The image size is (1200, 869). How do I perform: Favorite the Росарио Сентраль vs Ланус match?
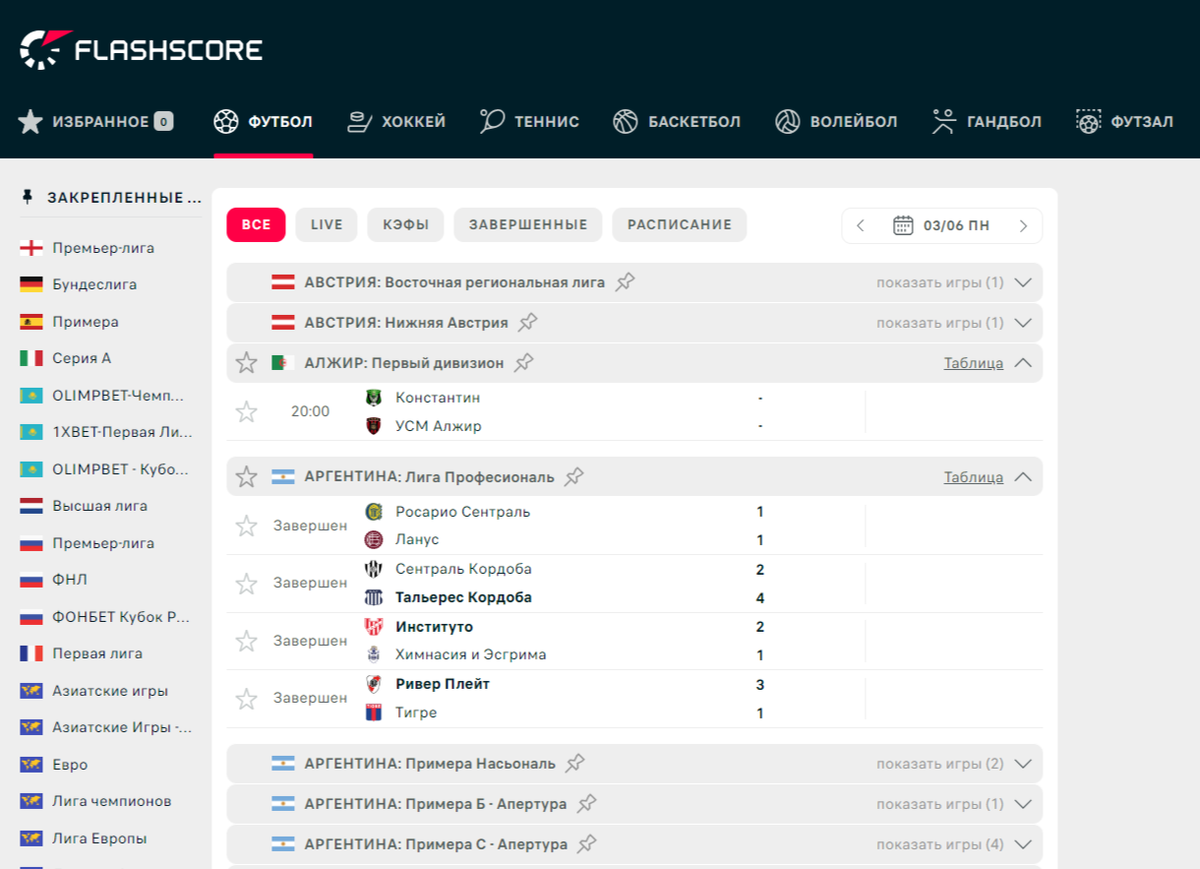(246, 526)
